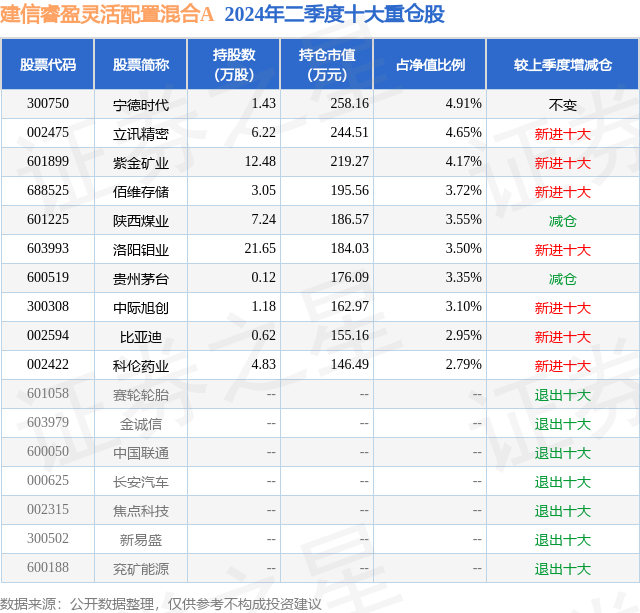This screenshot has height=613, width=640.
Task: Select stock code 002594
Action: (48, 335)
